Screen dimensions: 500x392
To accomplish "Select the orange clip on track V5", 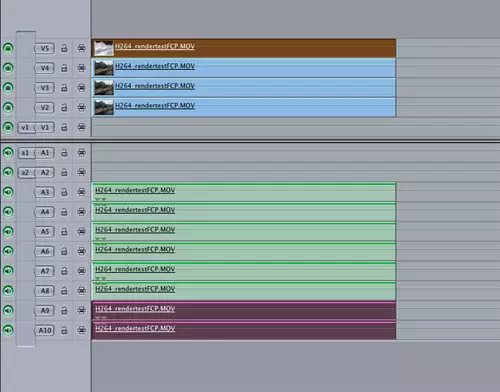I will (x=244, y=48).
